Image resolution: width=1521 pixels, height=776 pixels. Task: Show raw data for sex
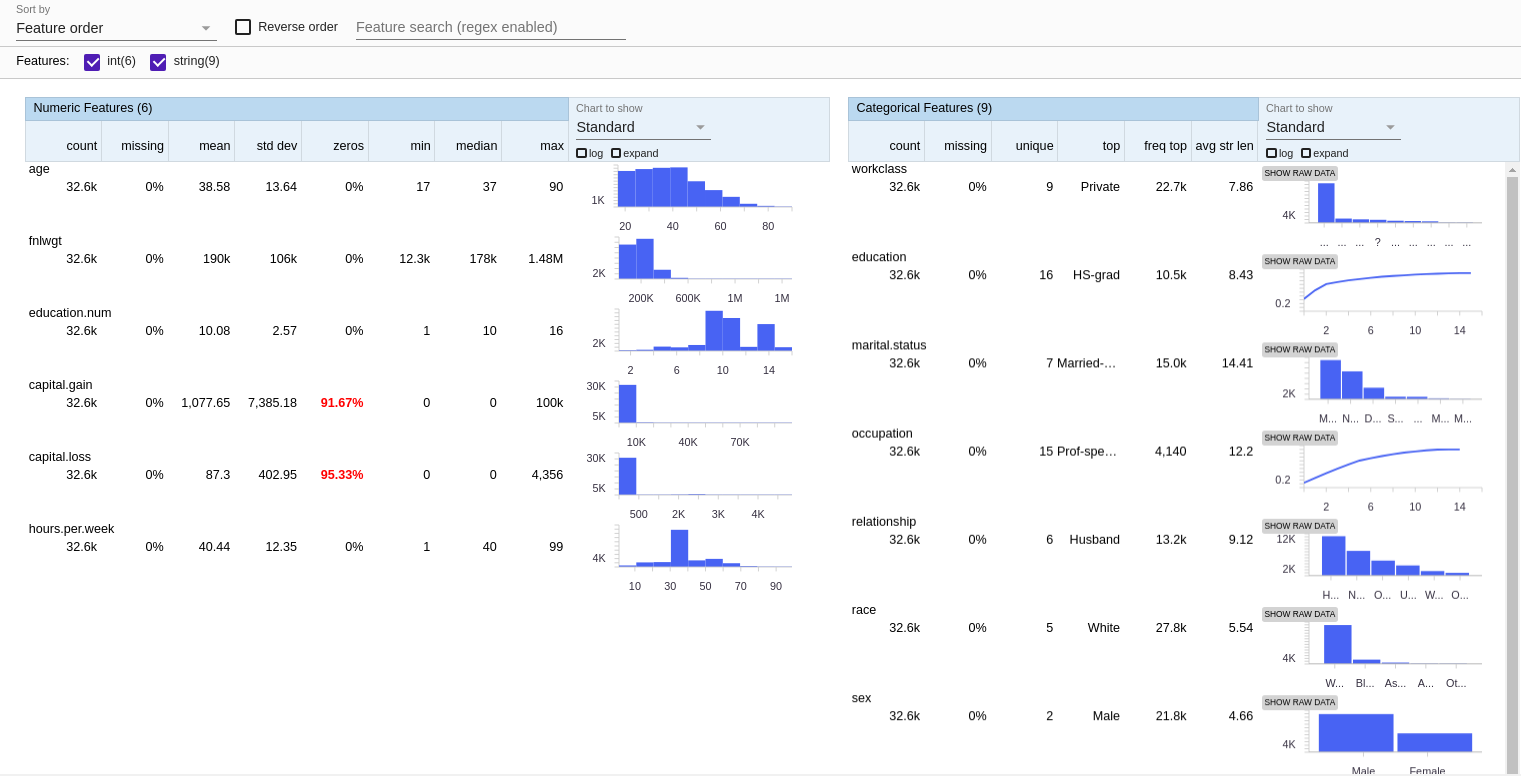(x=1299, y=701)
